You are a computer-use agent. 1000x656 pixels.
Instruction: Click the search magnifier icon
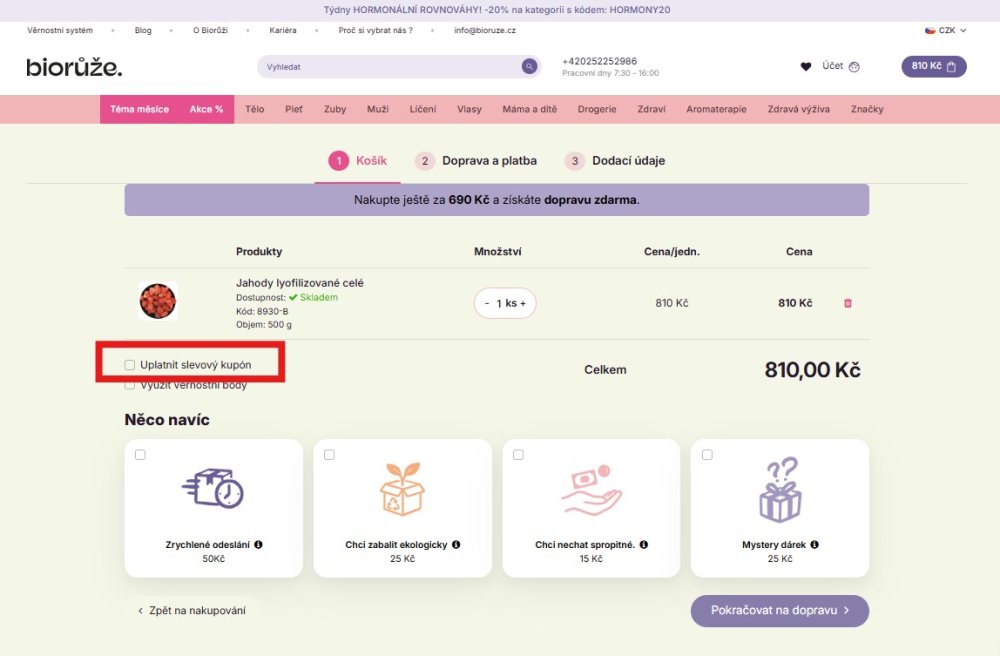click(528, 67)
